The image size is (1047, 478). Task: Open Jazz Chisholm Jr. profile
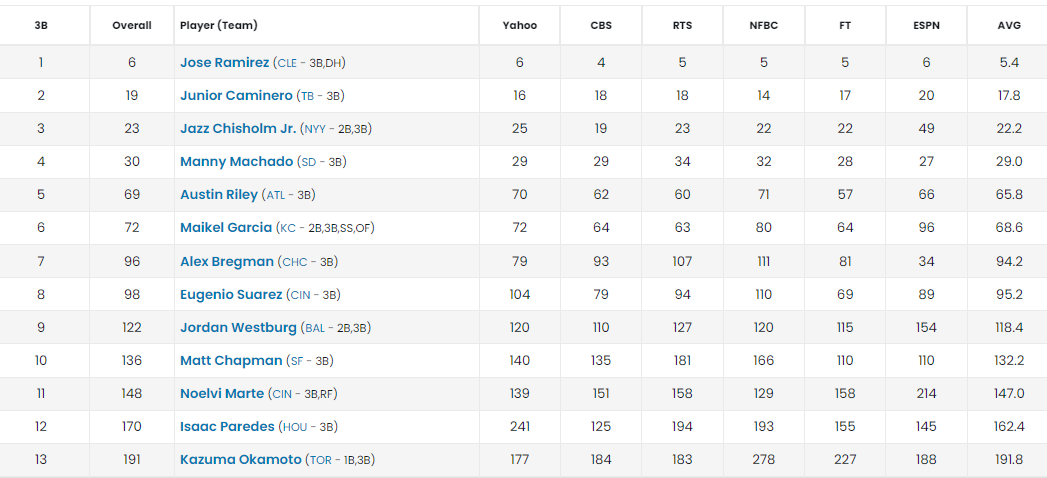pyautogui.click(x=238, y=129)
